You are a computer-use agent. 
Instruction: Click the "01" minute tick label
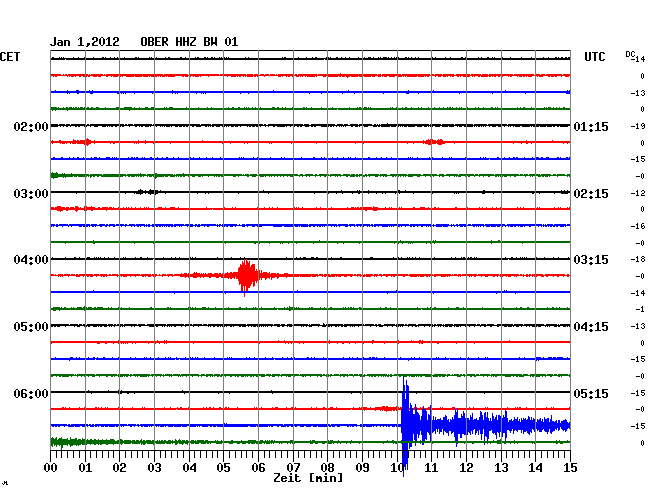(85, 468)
